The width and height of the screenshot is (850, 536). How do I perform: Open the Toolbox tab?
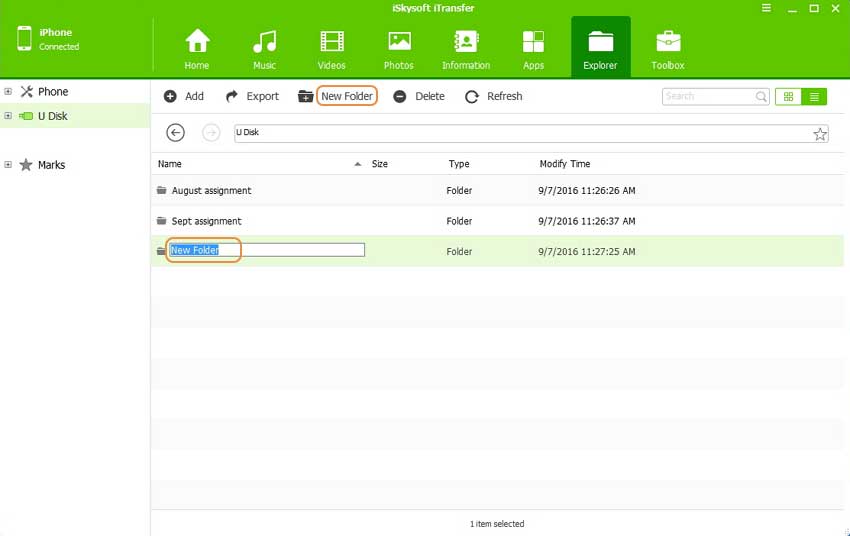tap(668, 48)
